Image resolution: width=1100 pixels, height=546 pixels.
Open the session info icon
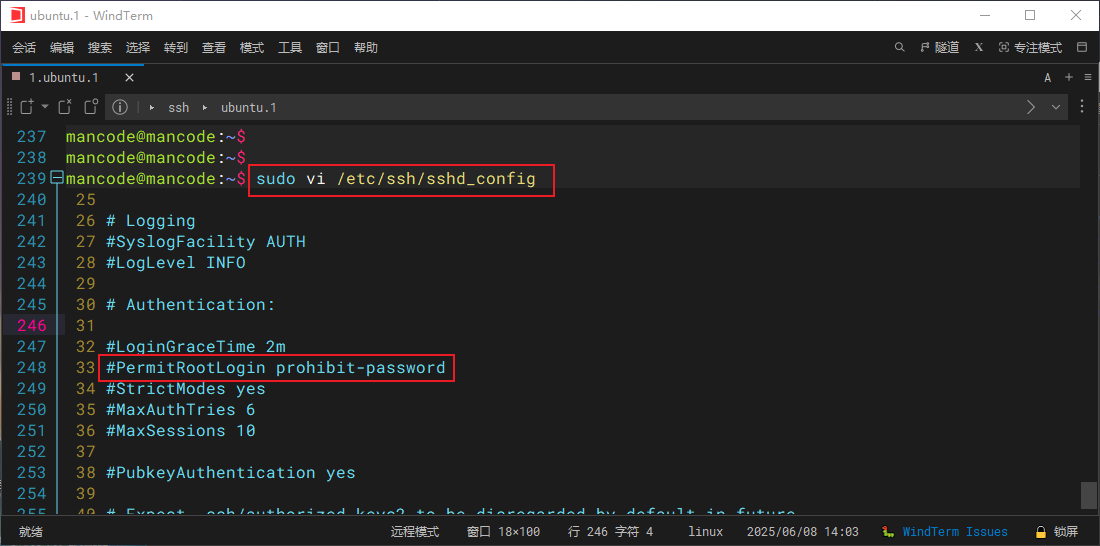(x=120, y=107)
